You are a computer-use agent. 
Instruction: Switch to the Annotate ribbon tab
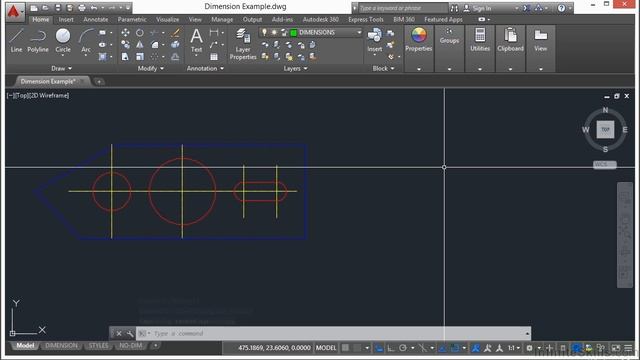[96, 19]
